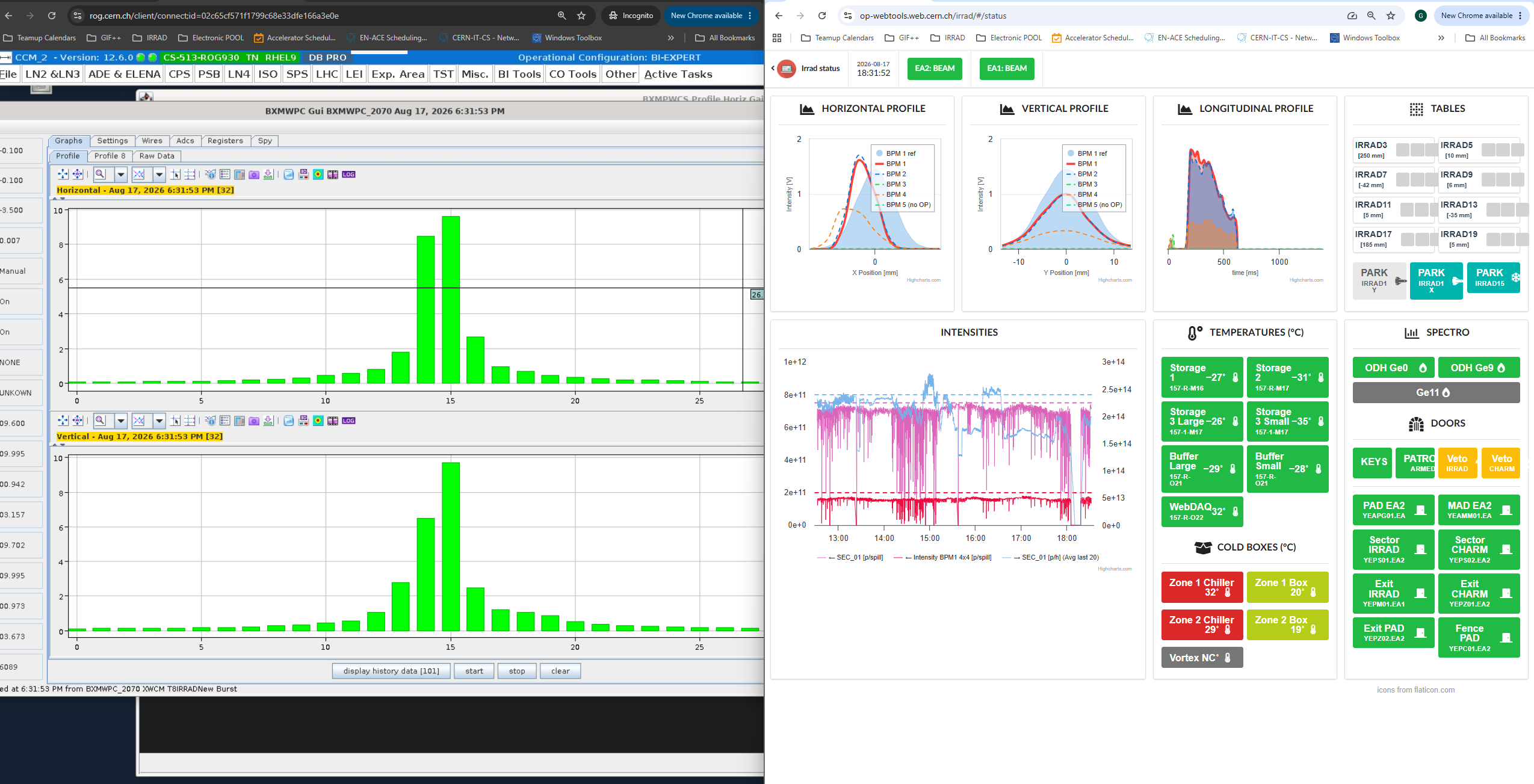Viewport: 1534px width, 784px height.
Task: Toggle LOG scale in Horizontal chart toolbar
Action: [x=349, y=174]
